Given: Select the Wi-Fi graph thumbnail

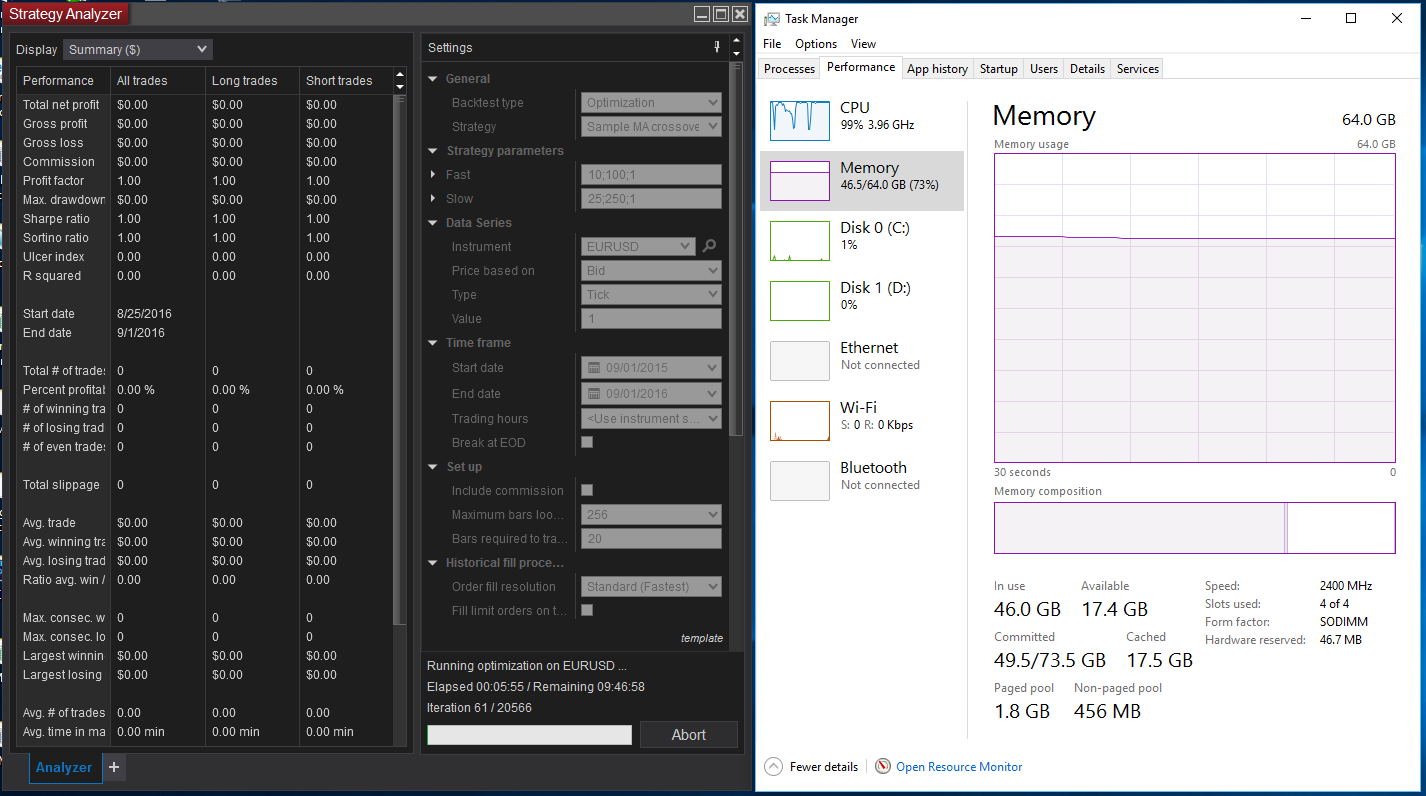Looking at the screenshot, I should coord(799,420).
